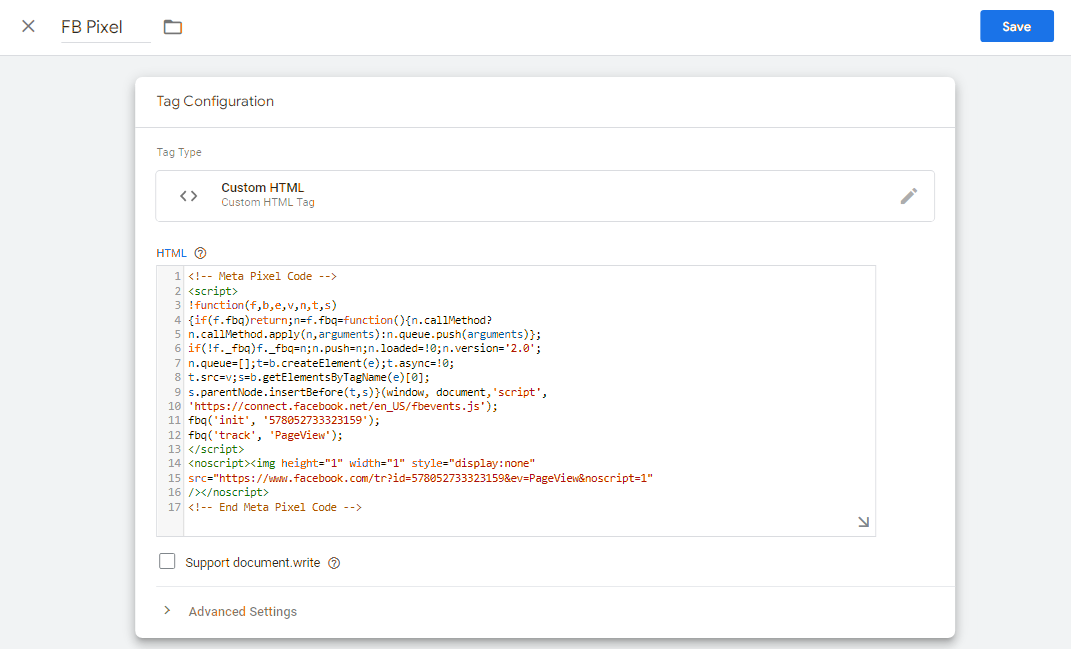Click the Tag Configuration heading
The width and height of the screenshot is (1071, 649).
[215, 101]
